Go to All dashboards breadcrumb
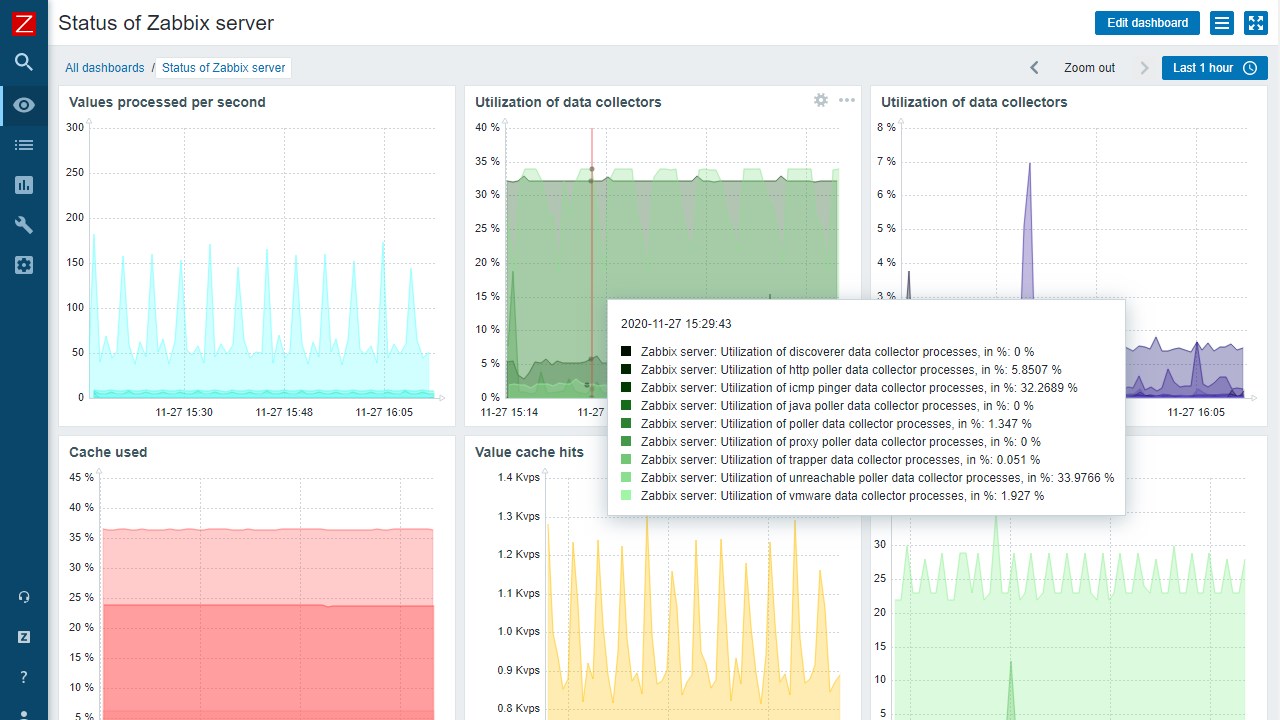This screenshot has height=720, width=1280. coord(105,68)
